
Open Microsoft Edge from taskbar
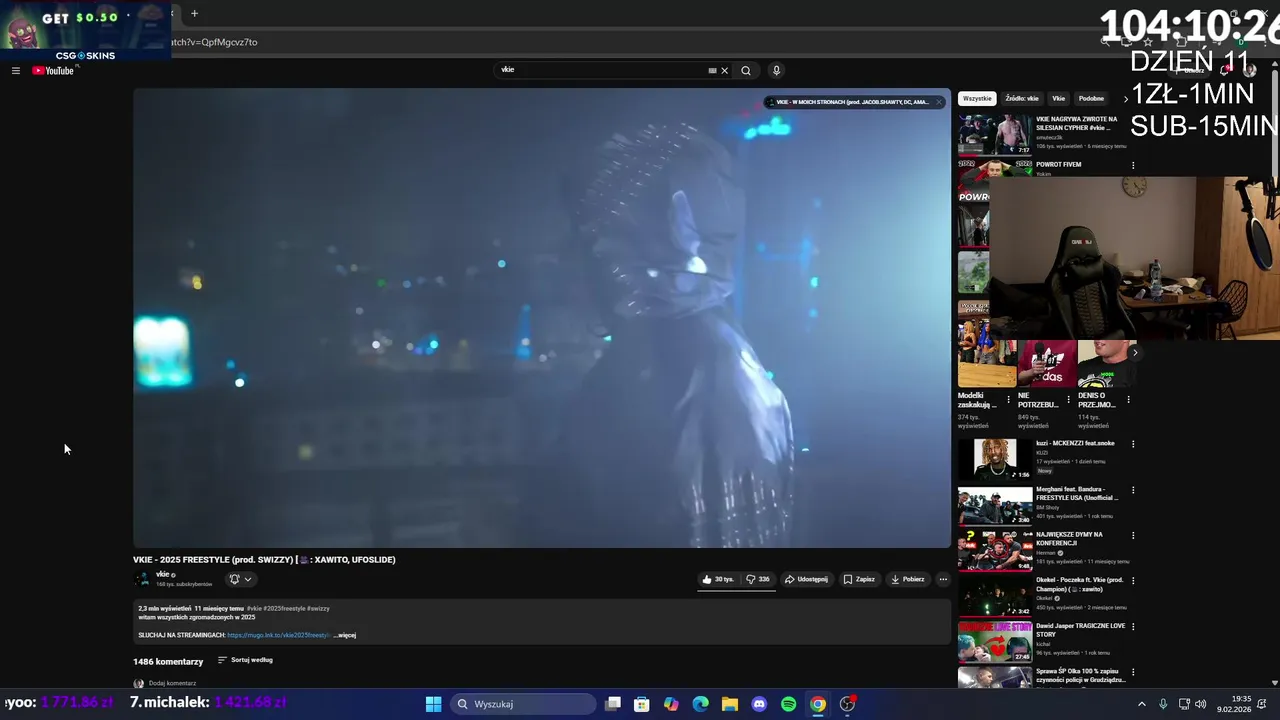coord(700,704)
